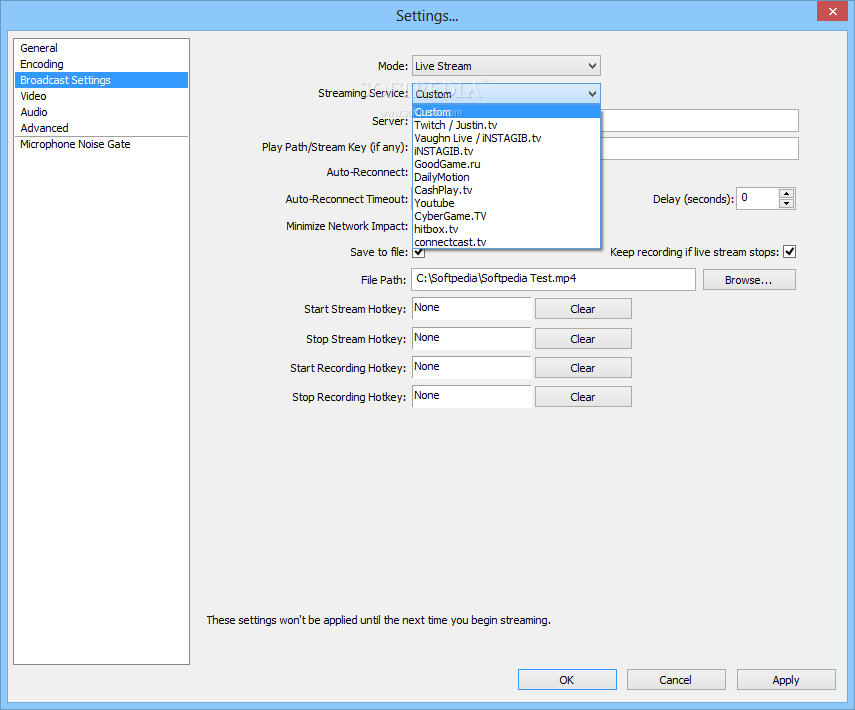Click the Browse... button
This screenshot has height=710, width=855.
point(749,280)
